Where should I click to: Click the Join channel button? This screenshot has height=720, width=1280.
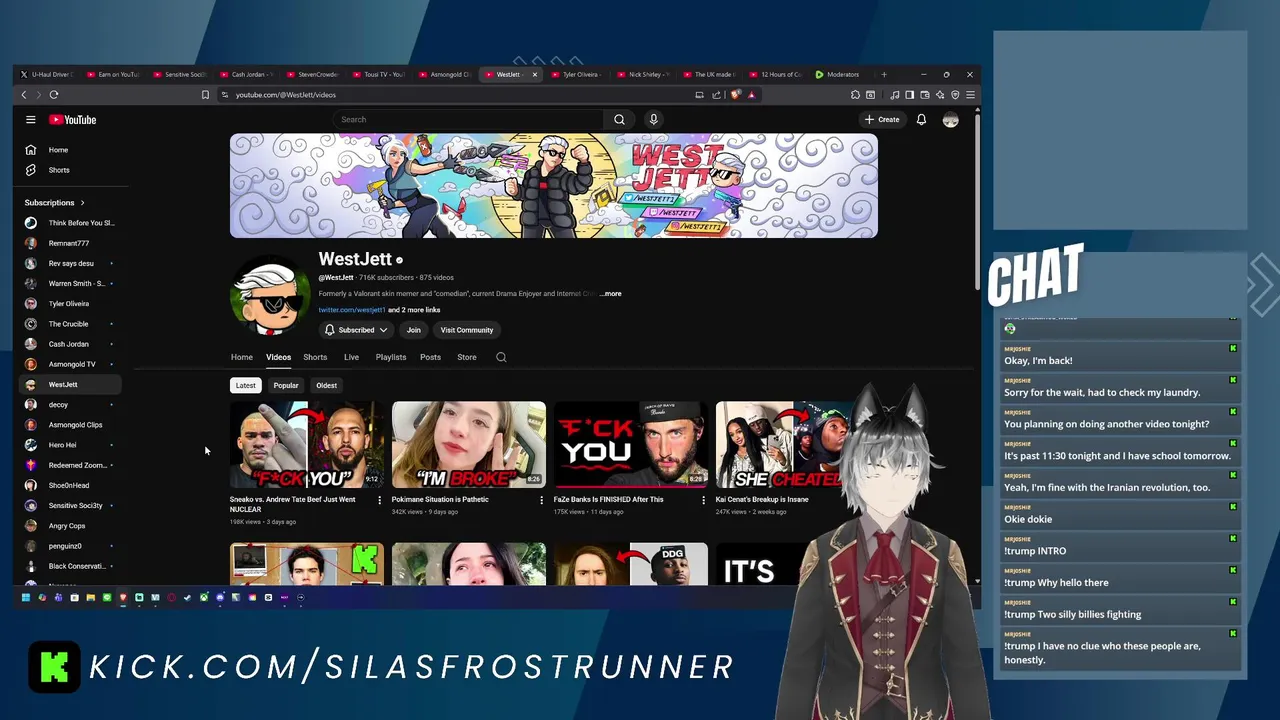tap(413, 330)
